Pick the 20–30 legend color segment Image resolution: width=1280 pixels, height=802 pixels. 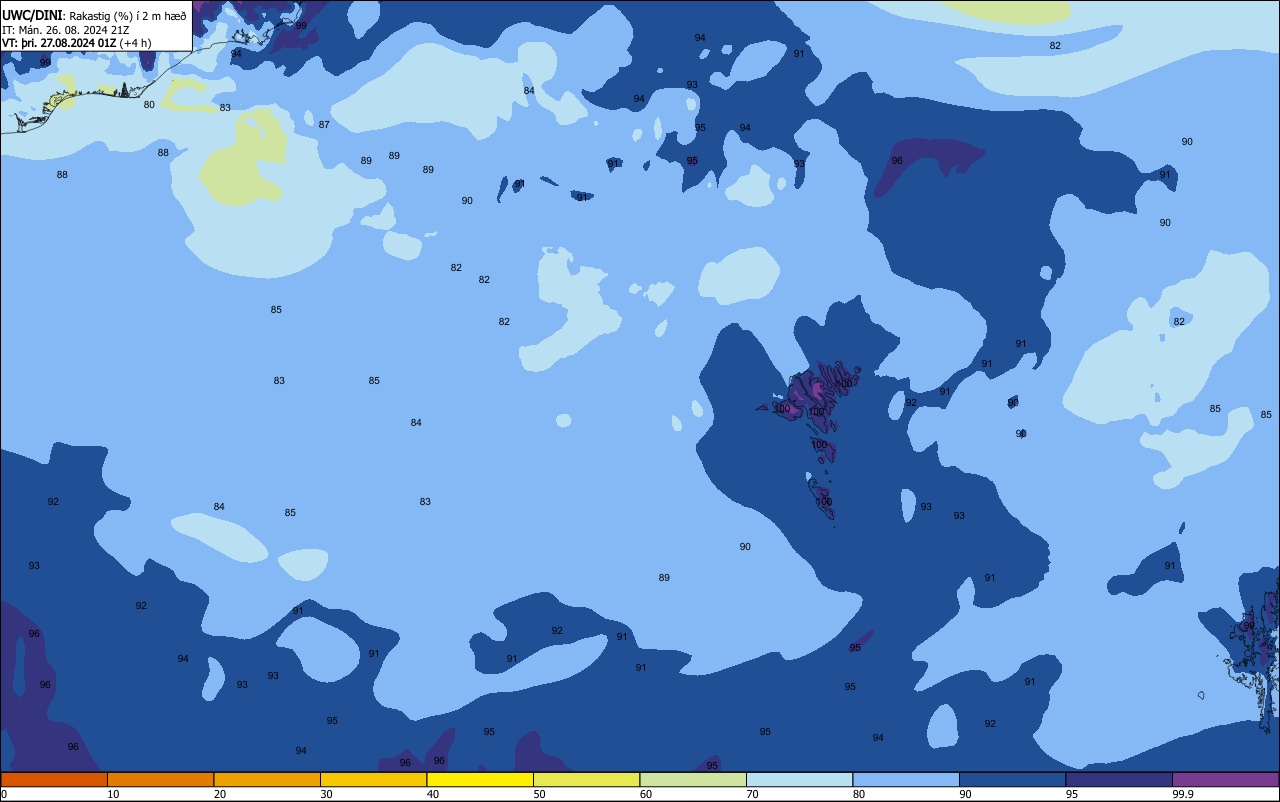267,779
